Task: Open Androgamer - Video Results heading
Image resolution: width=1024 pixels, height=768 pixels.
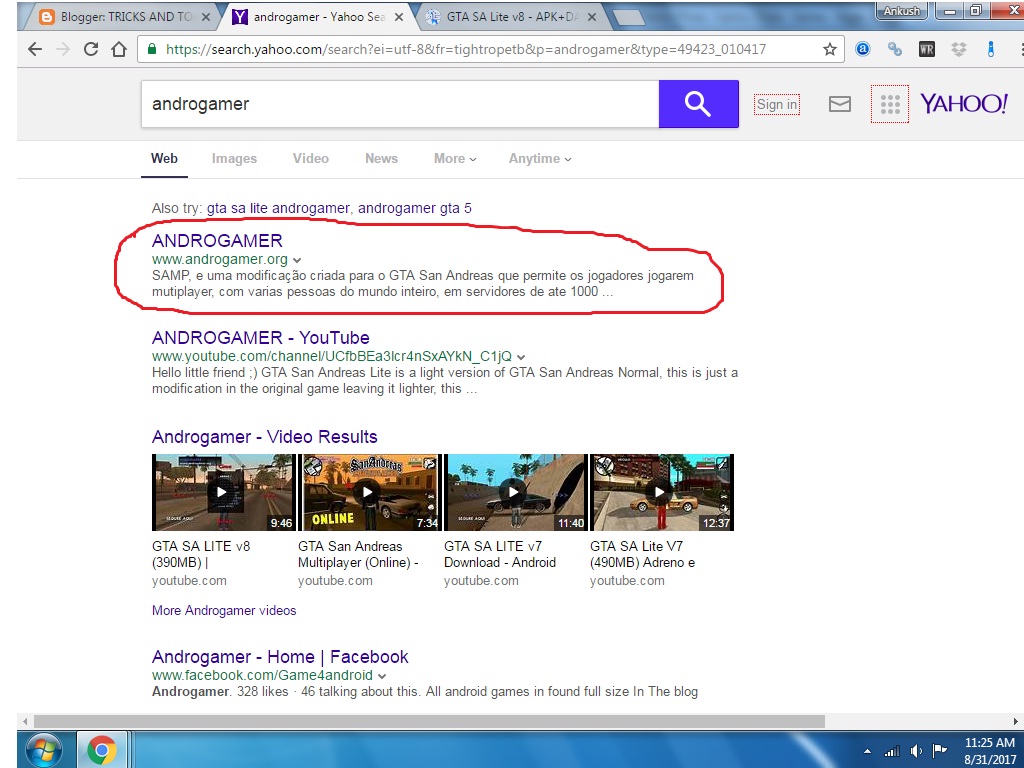Action: pos(264,437)
